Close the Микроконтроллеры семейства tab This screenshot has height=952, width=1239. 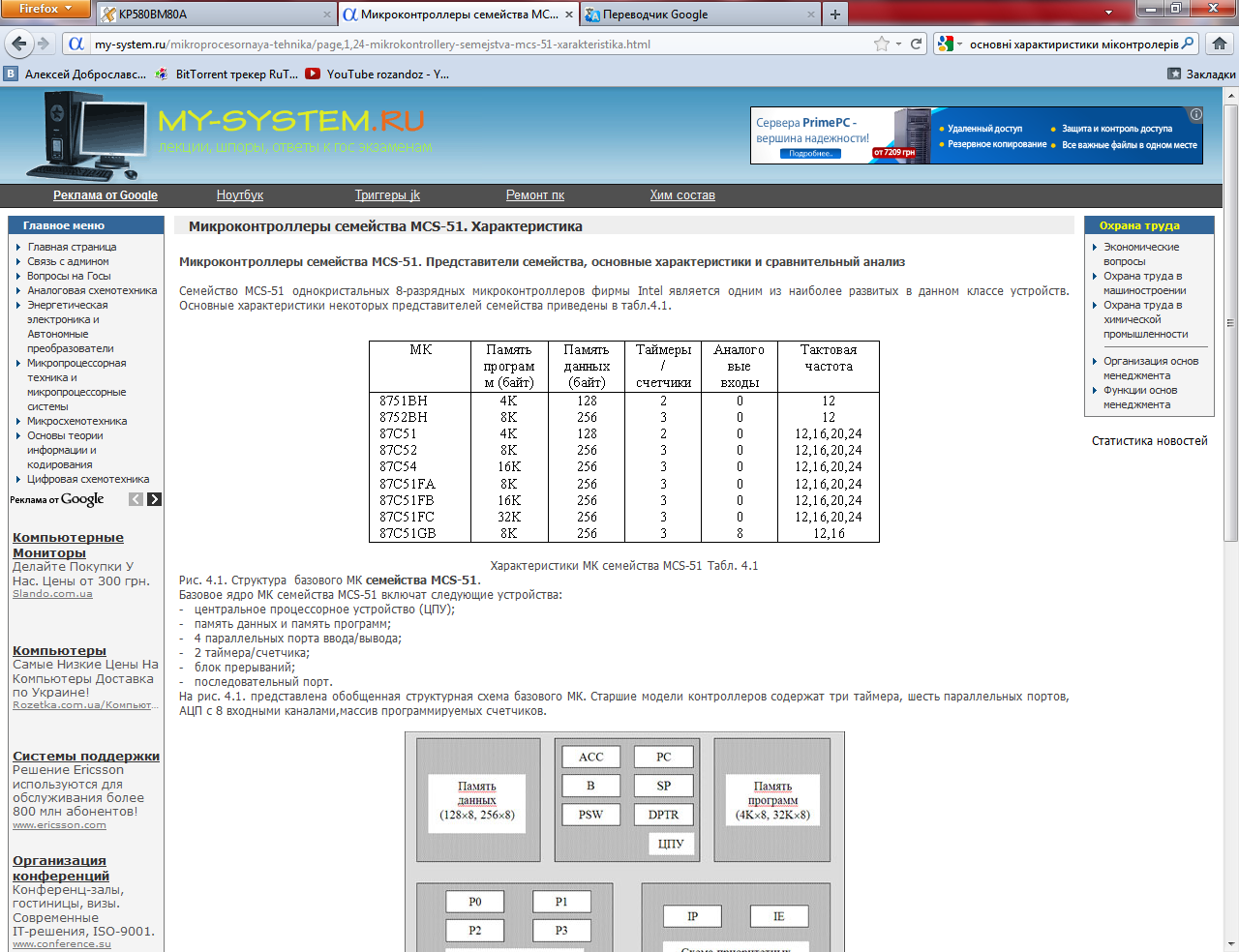569,15
